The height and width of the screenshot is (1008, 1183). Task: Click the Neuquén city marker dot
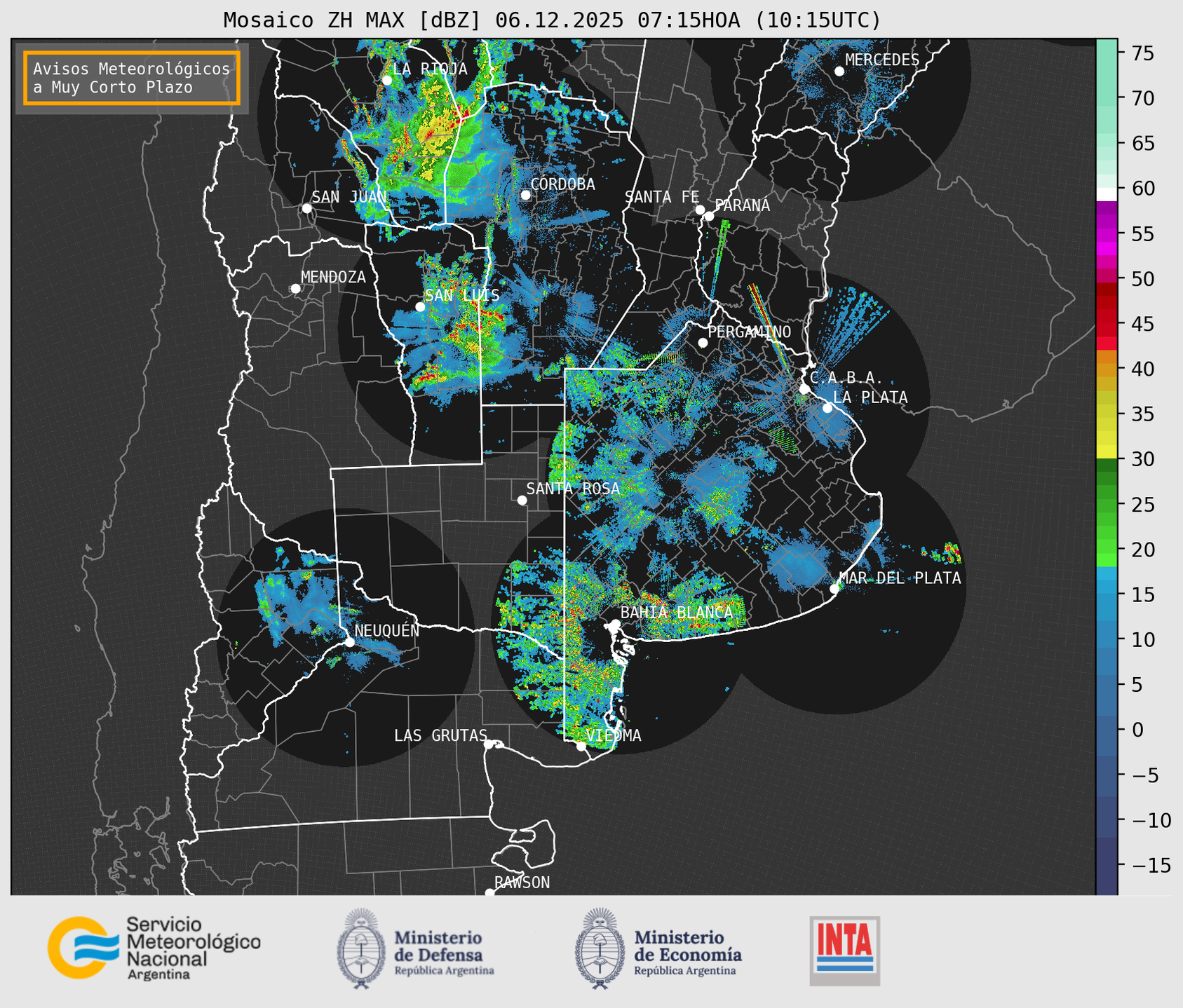(x=349, y=642)
